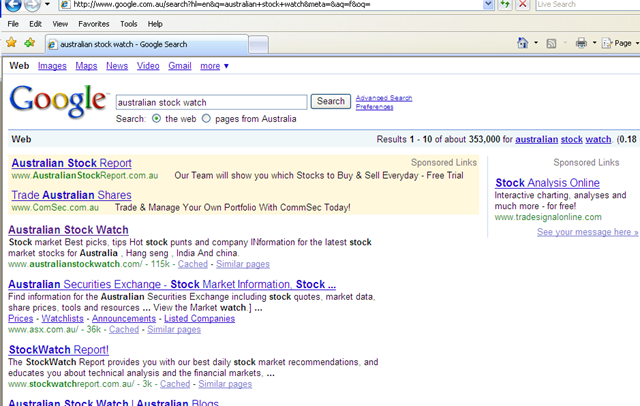Click the Add to Favorites star-plus icon
This screenshot has width=640, height=406.
pyautogui.click(x=29, y=42)
